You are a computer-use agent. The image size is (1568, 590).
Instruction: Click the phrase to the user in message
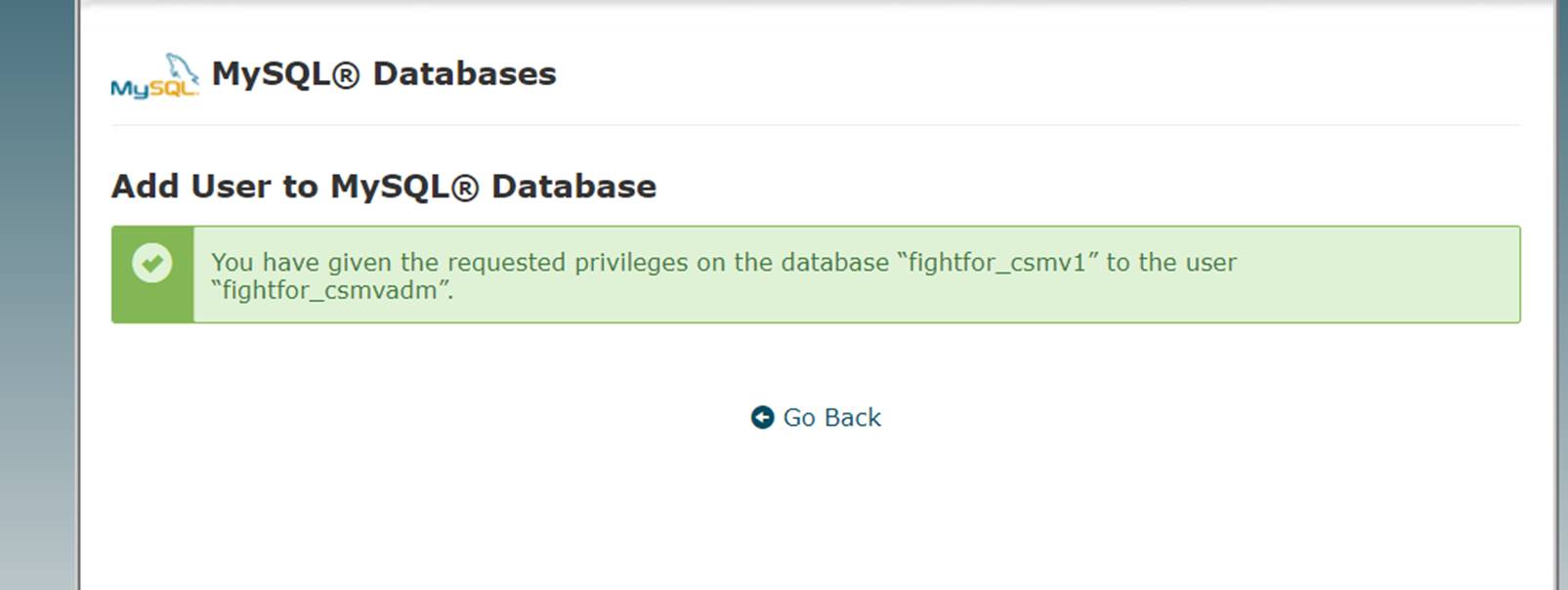pyautogui.click(x=1171, y=262)
